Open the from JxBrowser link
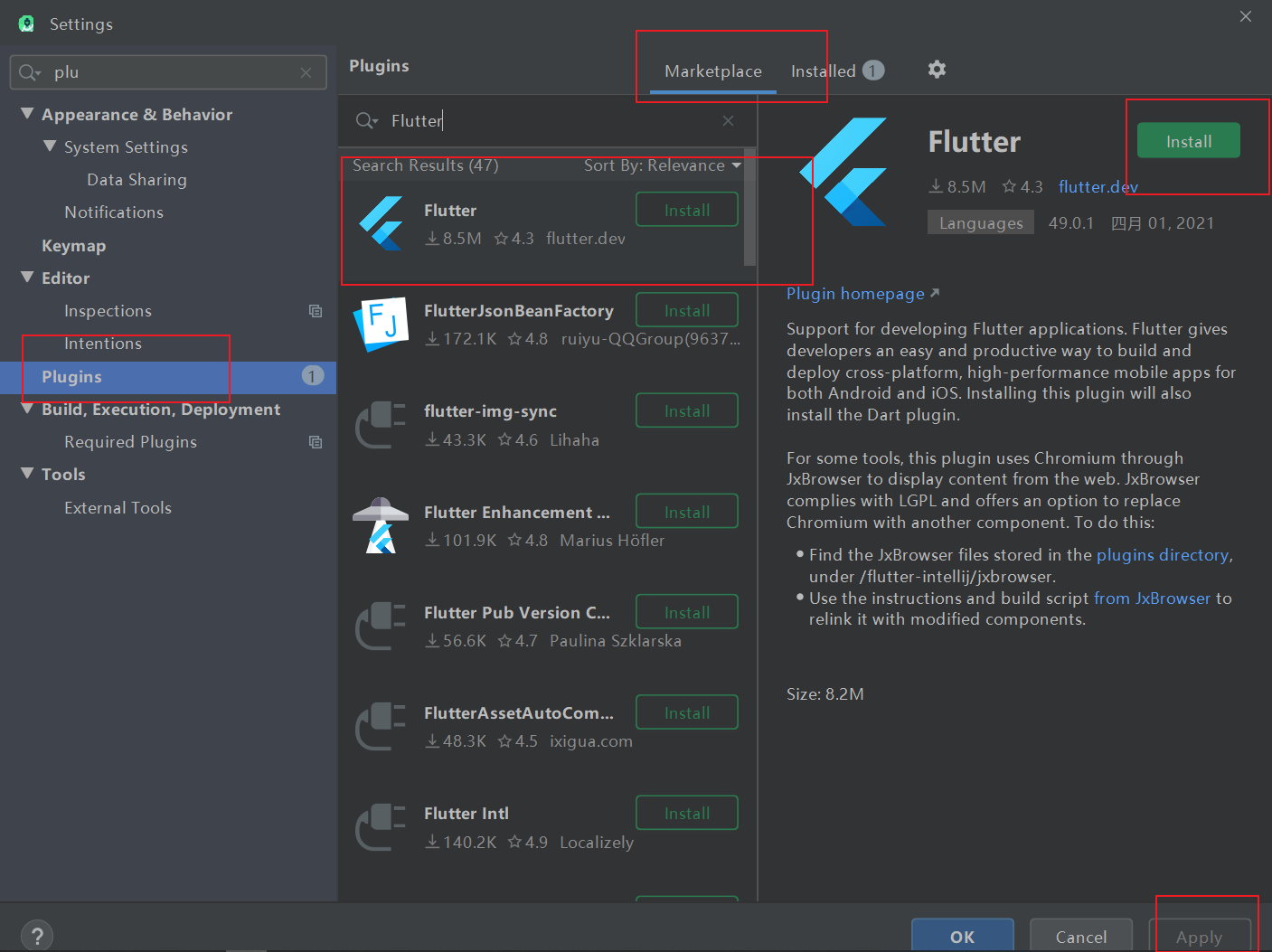The image size is (1272, 952). 1152,599
